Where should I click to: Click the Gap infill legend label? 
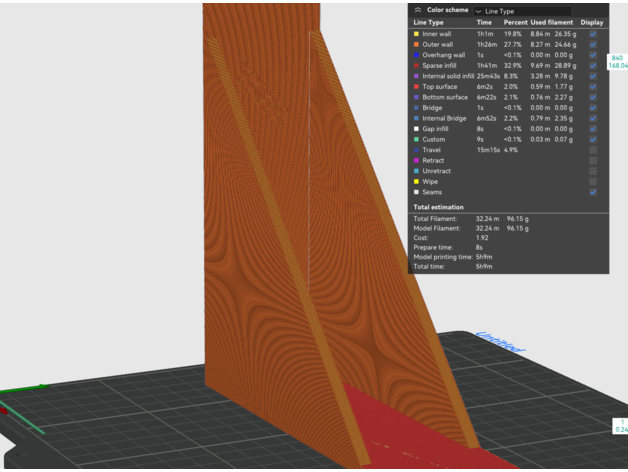(x=438, y=129)
